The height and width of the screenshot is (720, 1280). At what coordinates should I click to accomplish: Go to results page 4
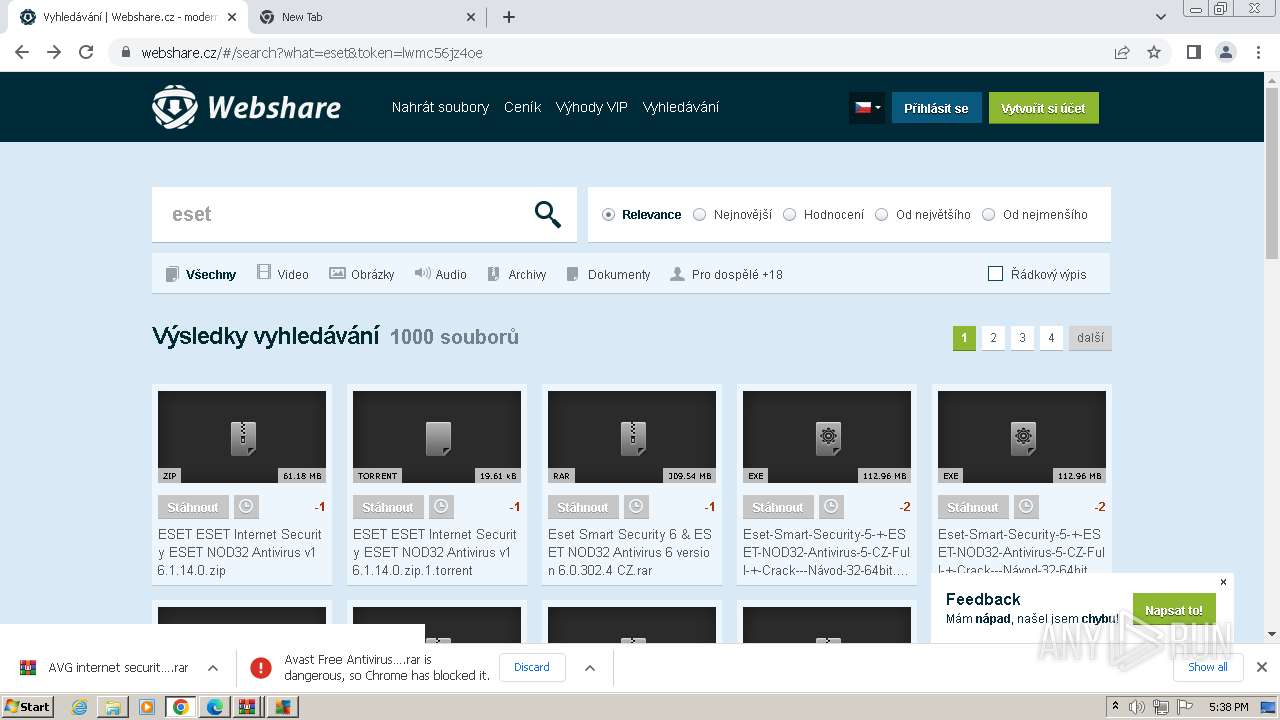point(1051,338)
